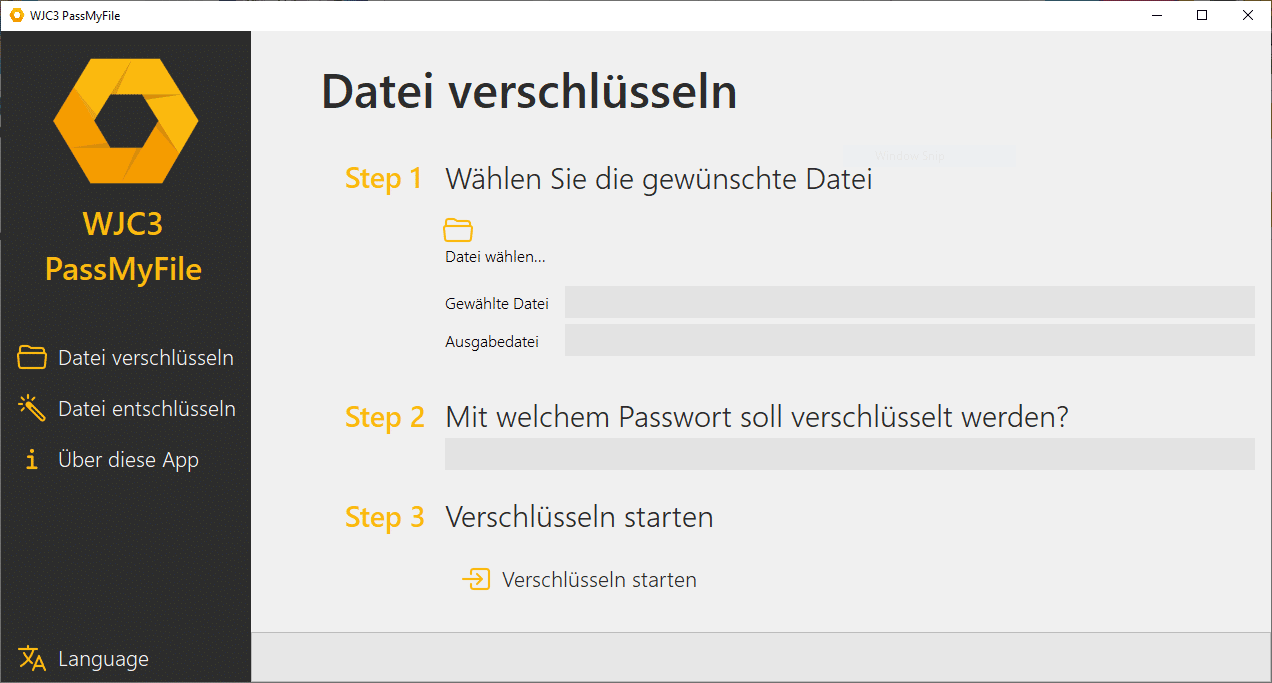Open the Language selection
The image size is (1272, 683).
104,658
